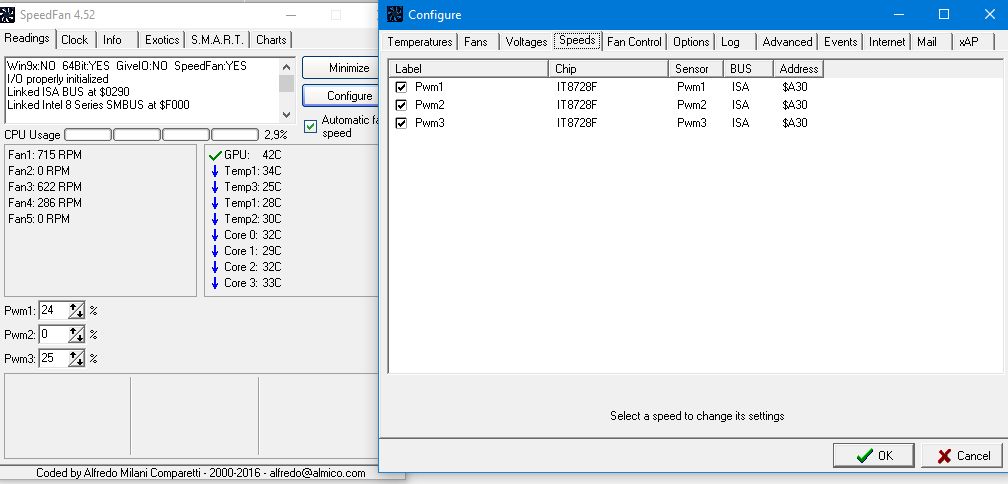
Task: Click the blue arrow next to Core 0
Action: click(x=215, y=235)
